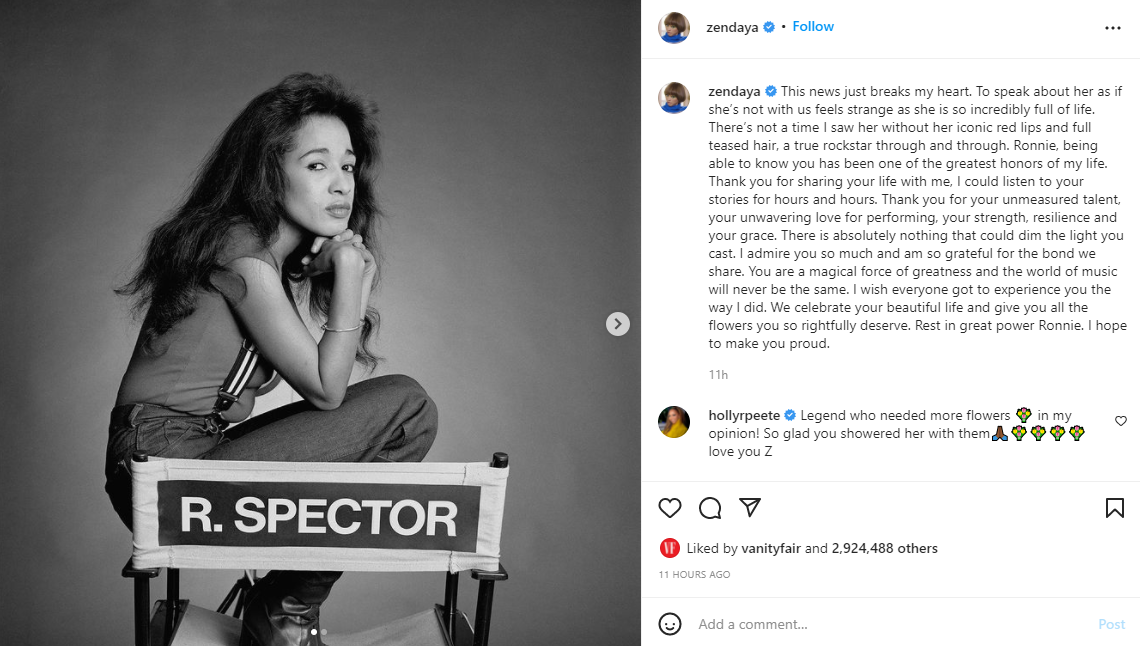Like hollyrpeete's comment with small heart

click(x=1120, y=421)
